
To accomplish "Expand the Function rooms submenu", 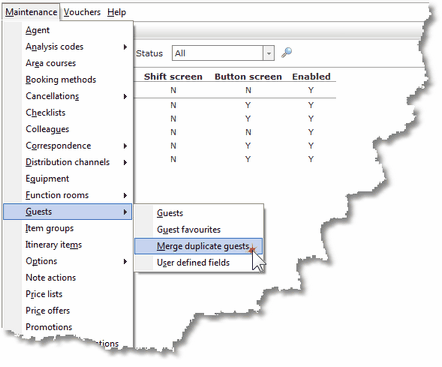I will 68,195.
